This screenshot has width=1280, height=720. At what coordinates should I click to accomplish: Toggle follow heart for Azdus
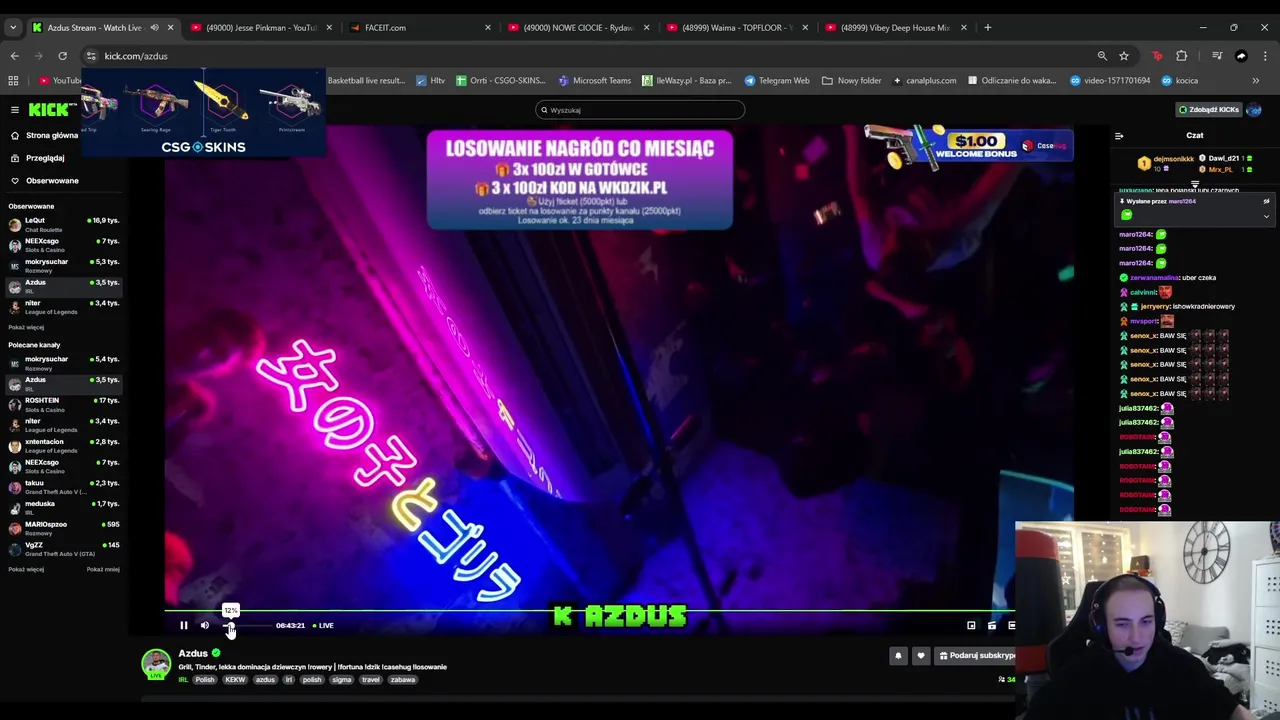[921, 656]
